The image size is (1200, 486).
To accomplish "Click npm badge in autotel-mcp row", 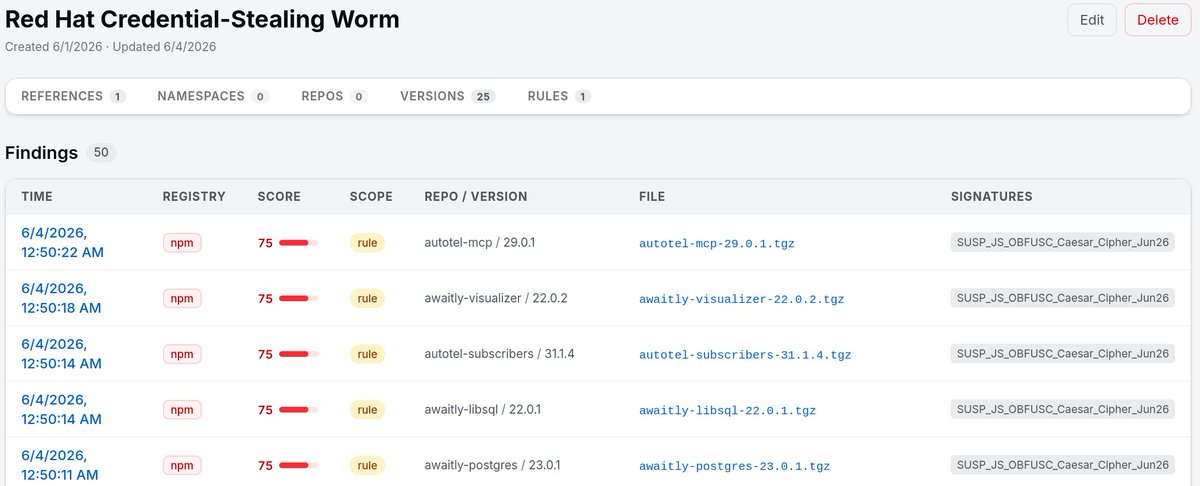I will [182, 242].
